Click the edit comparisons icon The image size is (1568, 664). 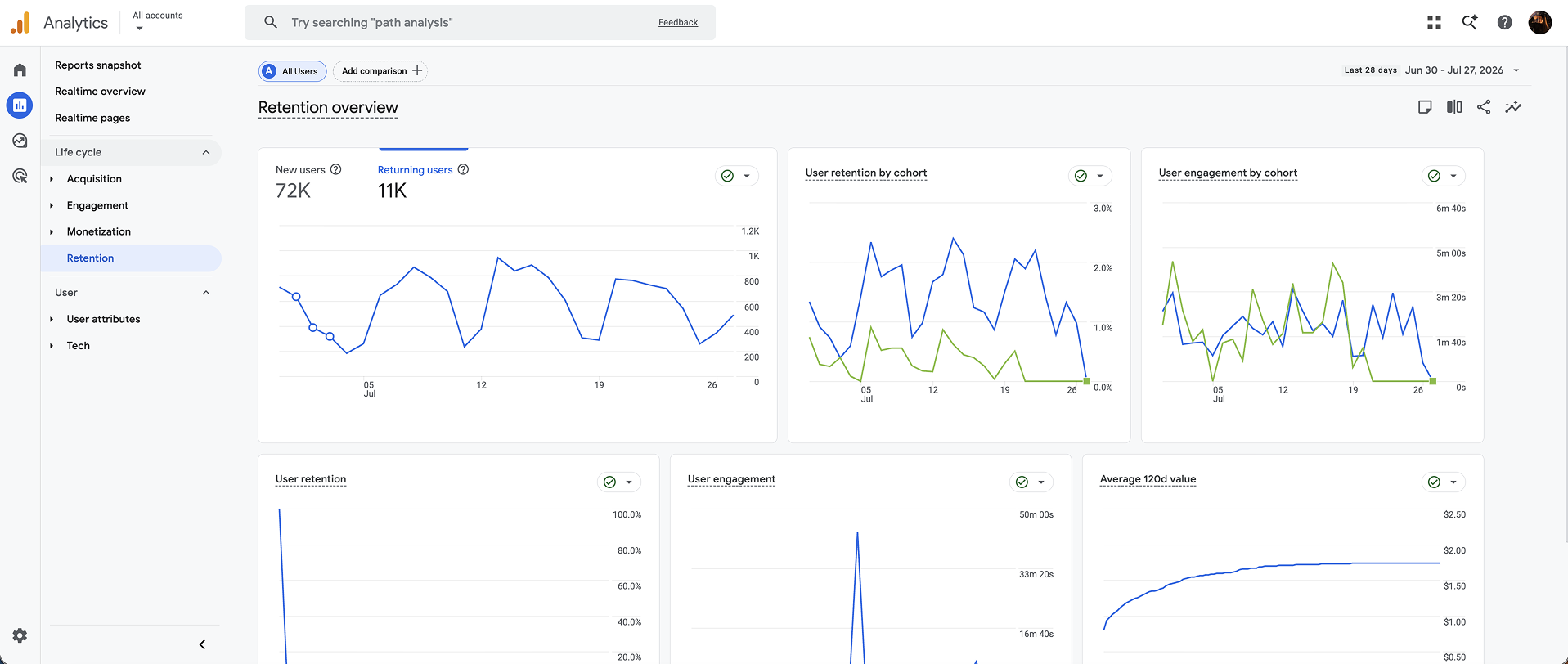point(1454,107)
